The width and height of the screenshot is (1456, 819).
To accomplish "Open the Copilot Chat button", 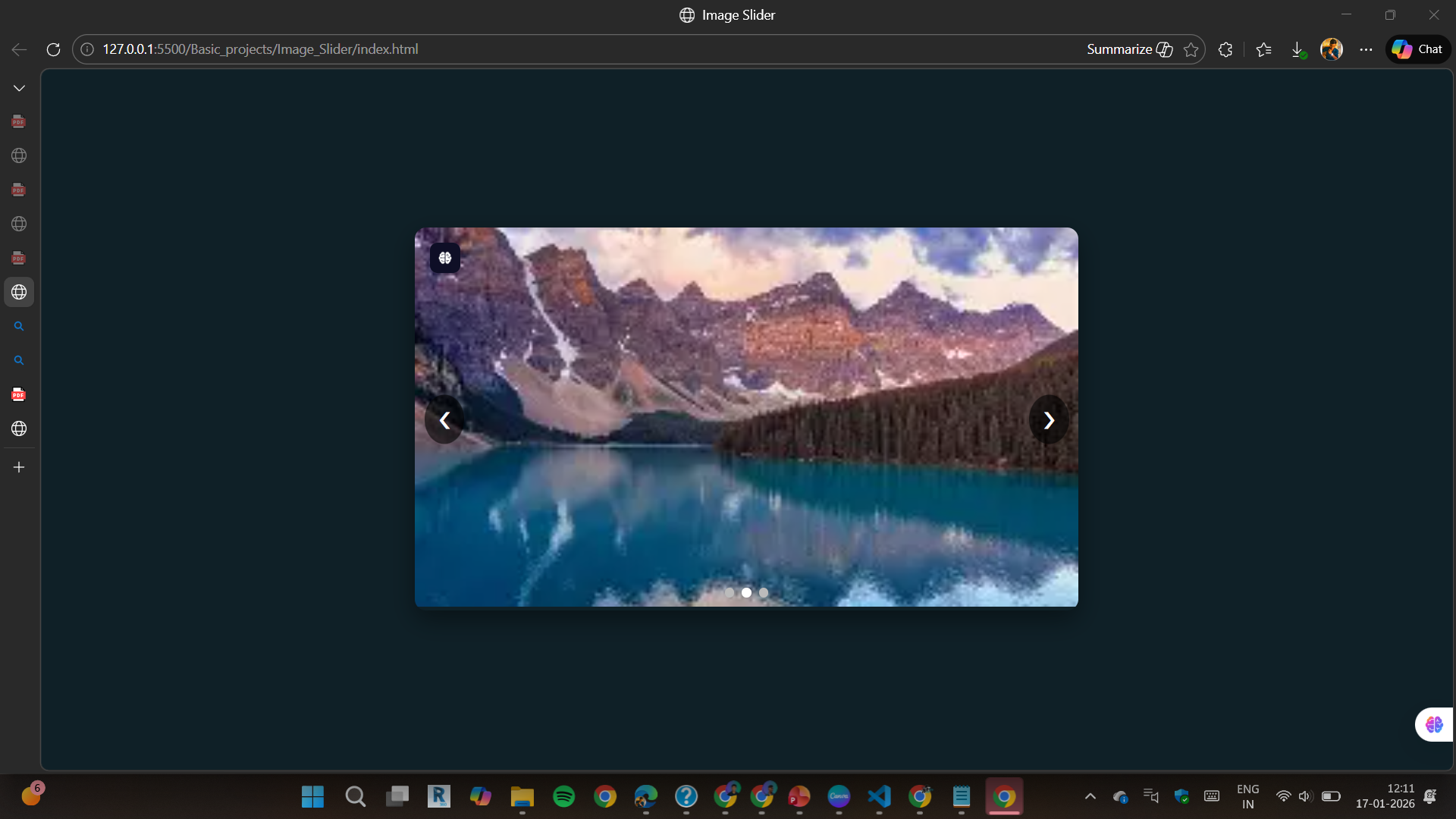I will [x=1418, y=49].
